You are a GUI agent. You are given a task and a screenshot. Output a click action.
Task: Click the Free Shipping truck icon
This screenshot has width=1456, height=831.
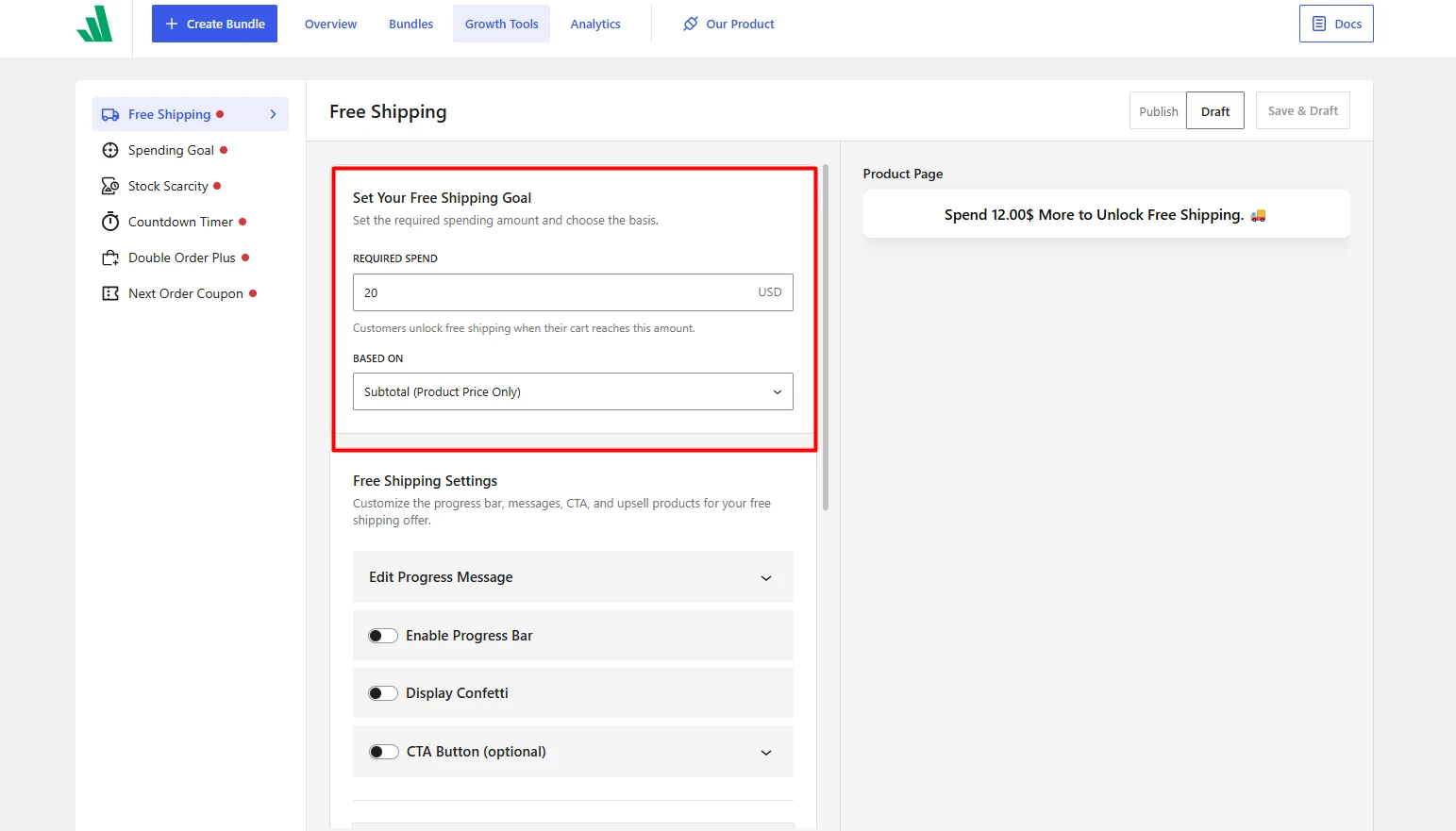click(x=110, y=114)
